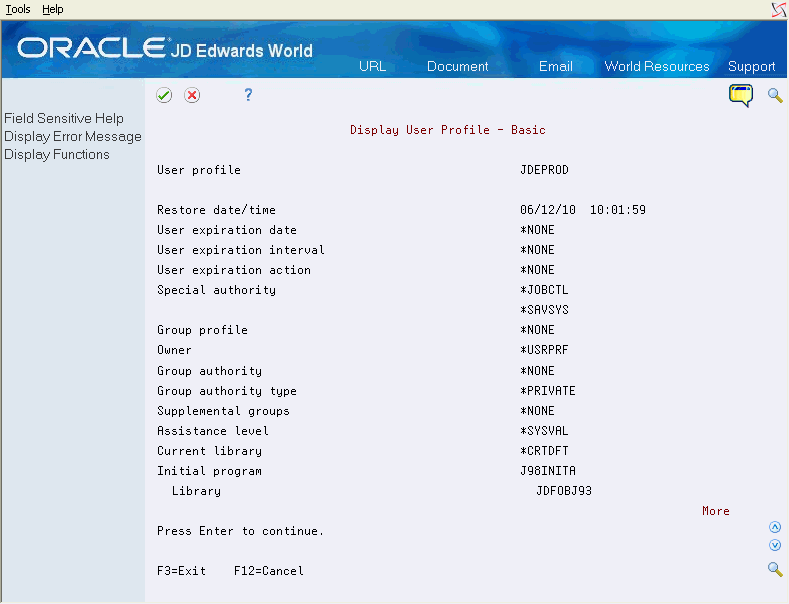Image resolution: width=789 pixels, height=604 pixels.
Task: Click the JDFOBJ93 library value
Action: [564, 491]
